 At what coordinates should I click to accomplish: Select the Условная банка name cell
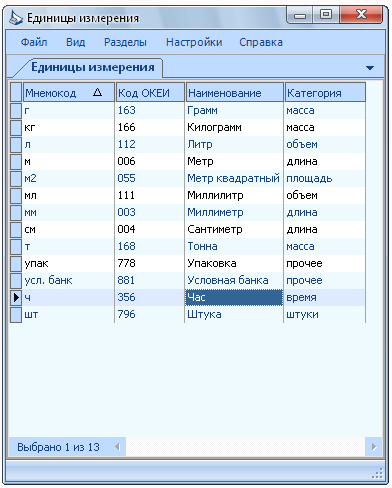(x=234, y=280)
